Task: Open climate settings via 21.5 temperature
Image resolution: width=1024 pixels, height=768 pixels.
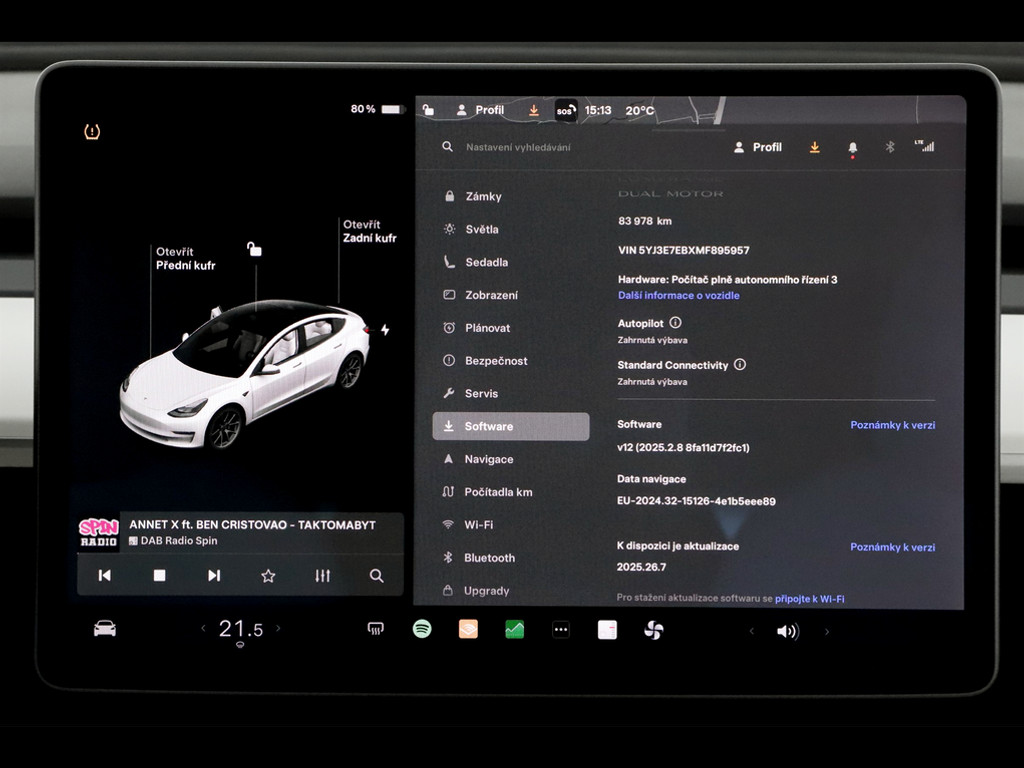Action: point(240,629)
